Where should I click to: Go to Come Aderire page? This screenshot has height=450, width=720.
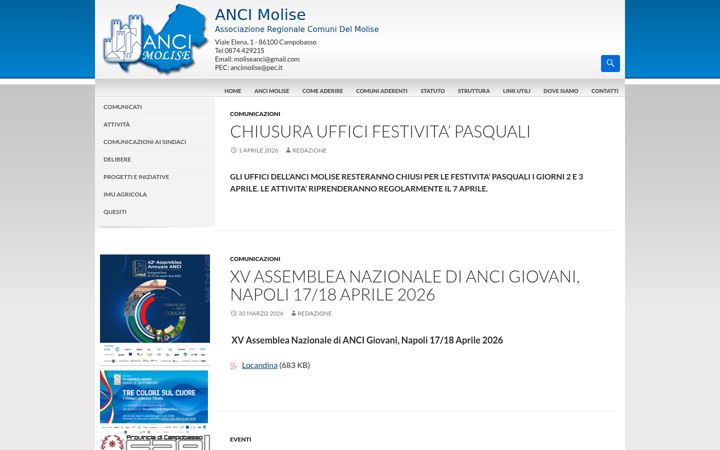pyautogui.click(x=322, y=91)
